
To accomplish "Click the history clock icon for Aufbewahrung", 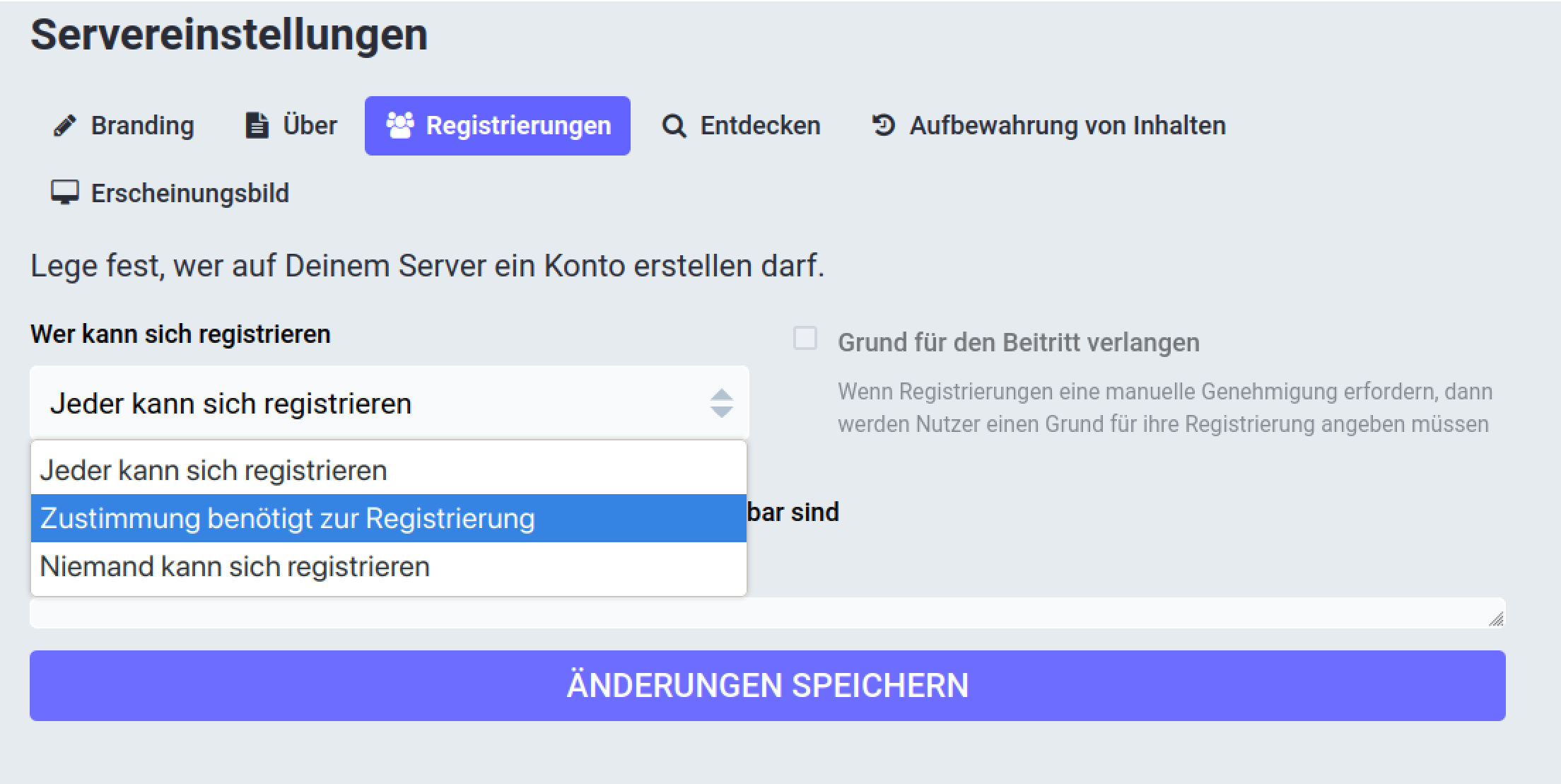I will [884, 126].
